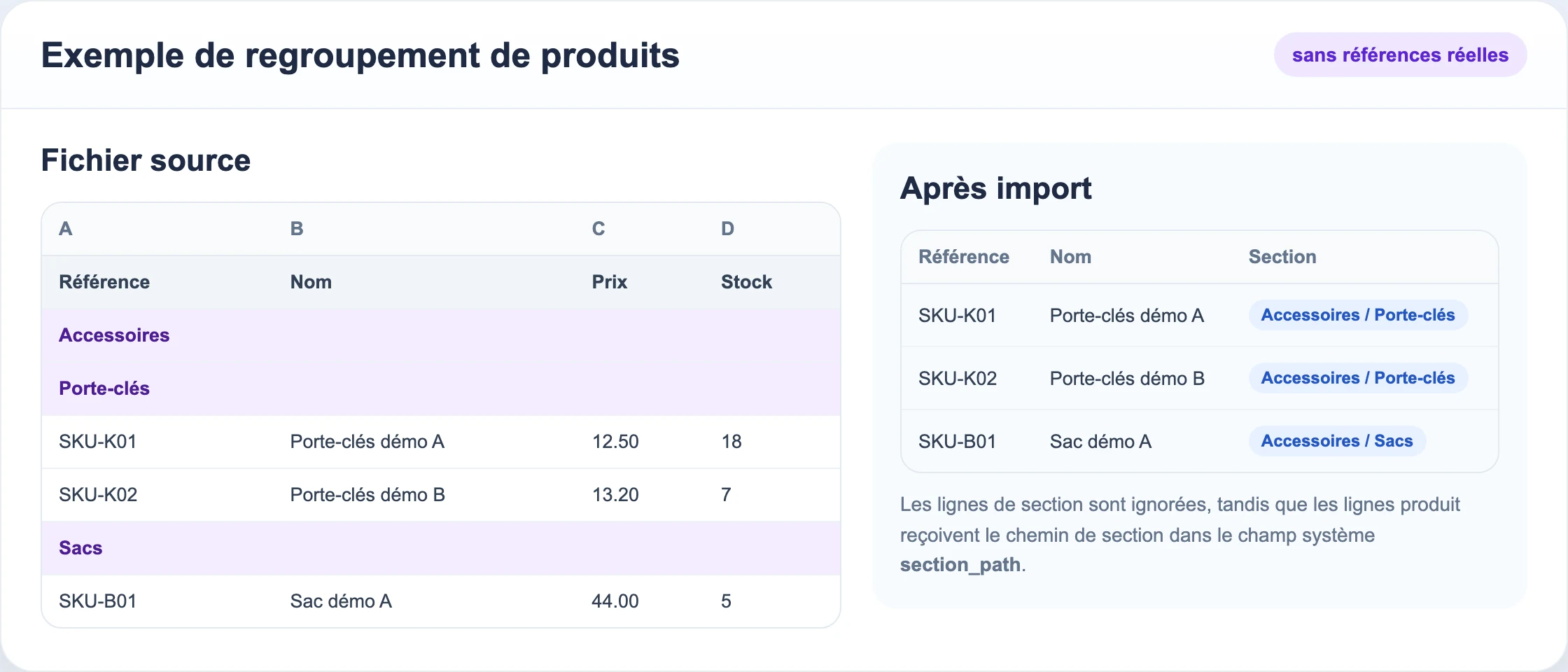Click the 'Accessoires / Sacs' tag

[x=1337, y=441]
